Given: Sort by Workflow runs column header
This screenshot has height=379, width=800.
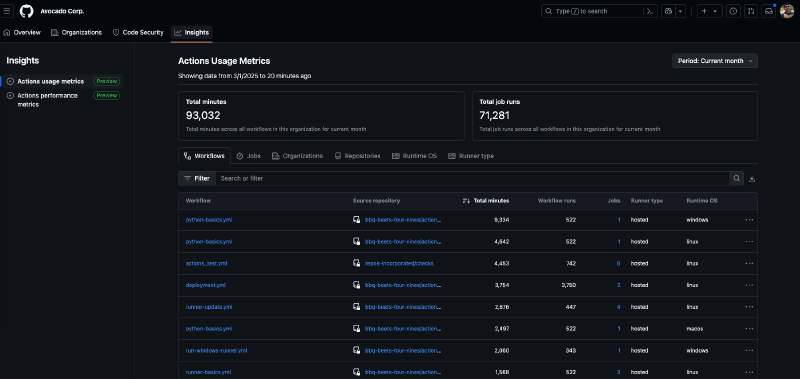Looking at the screenshot, I should pos(557,200).
